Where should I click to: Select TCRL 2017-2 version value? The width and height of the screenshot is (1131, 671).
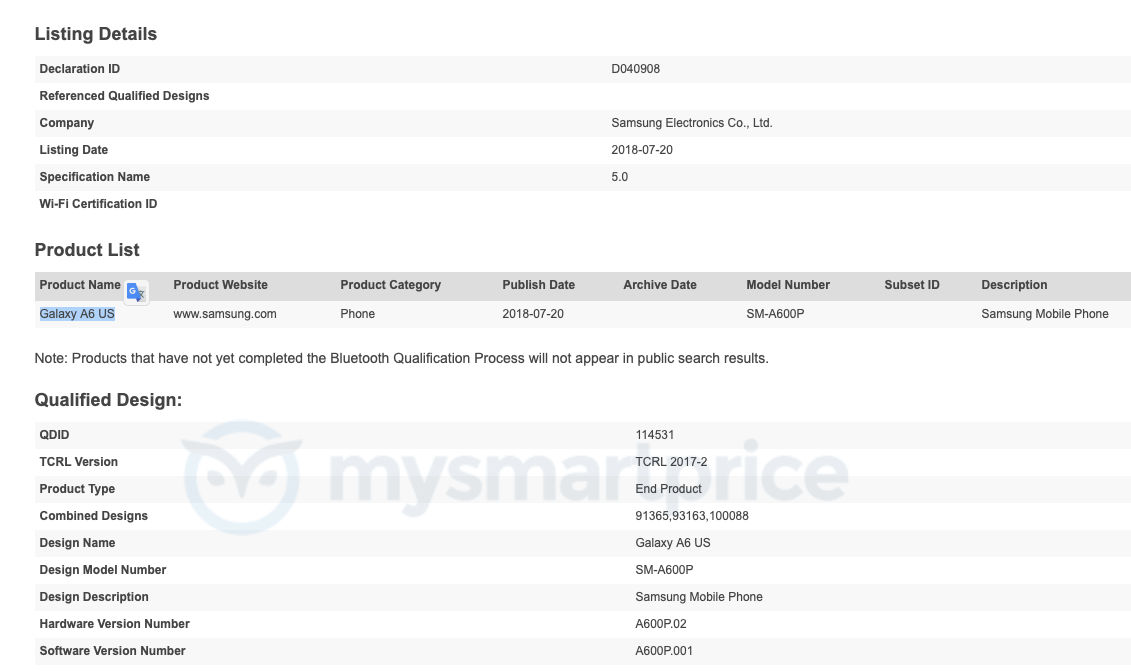[672, 462]
